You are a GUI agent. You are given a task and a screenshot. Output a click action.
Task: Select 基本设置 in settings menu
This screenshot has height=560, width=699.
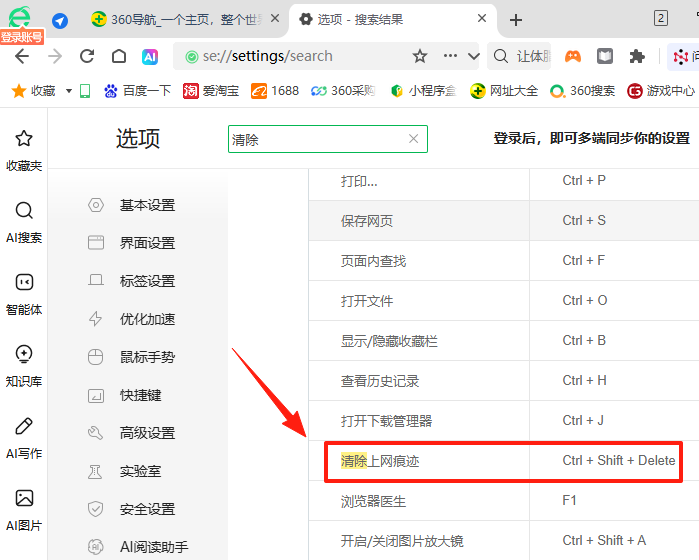tap(132, 205)
